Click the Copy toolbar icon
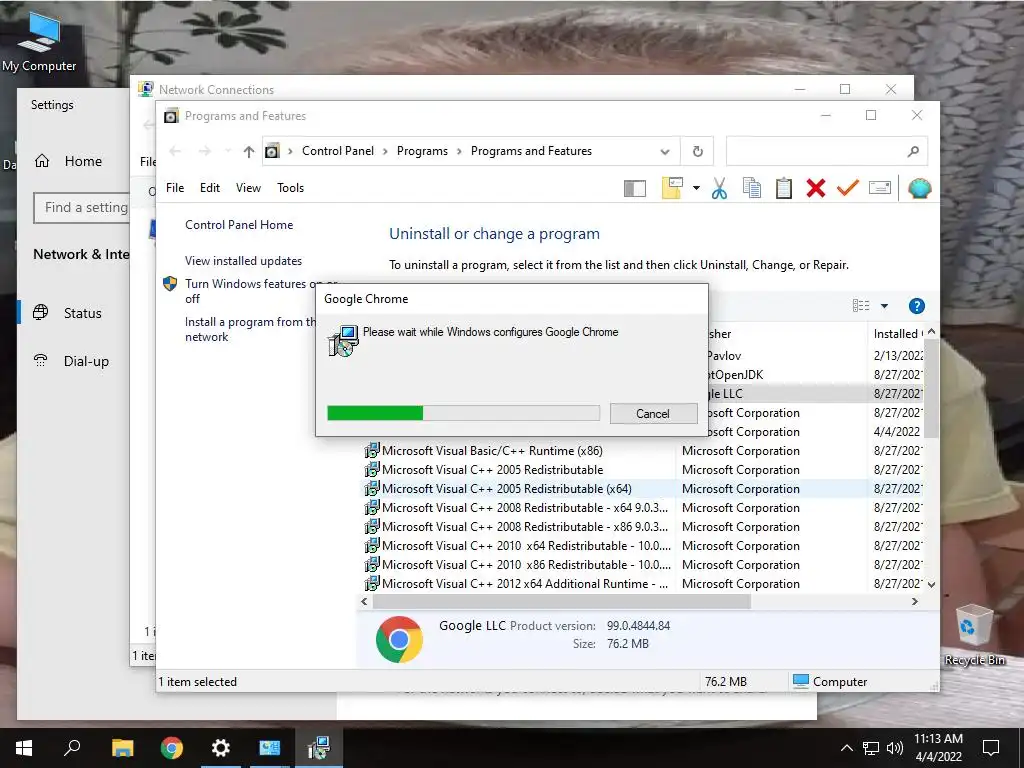The width and height of the screenshot is (1024, 768). 752,188
